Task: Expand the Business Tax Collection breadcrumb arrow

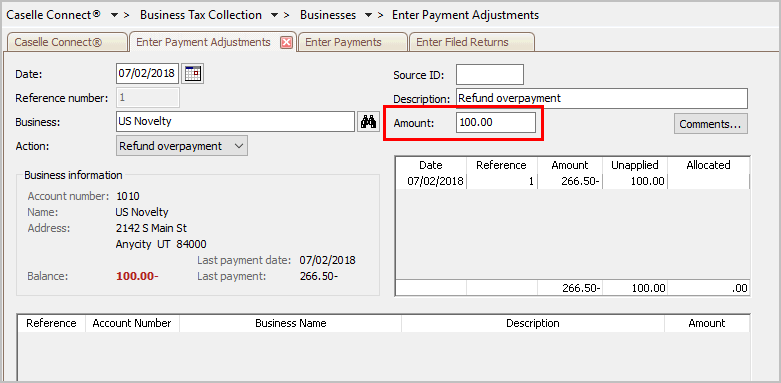Action: [x=274, y=15]
